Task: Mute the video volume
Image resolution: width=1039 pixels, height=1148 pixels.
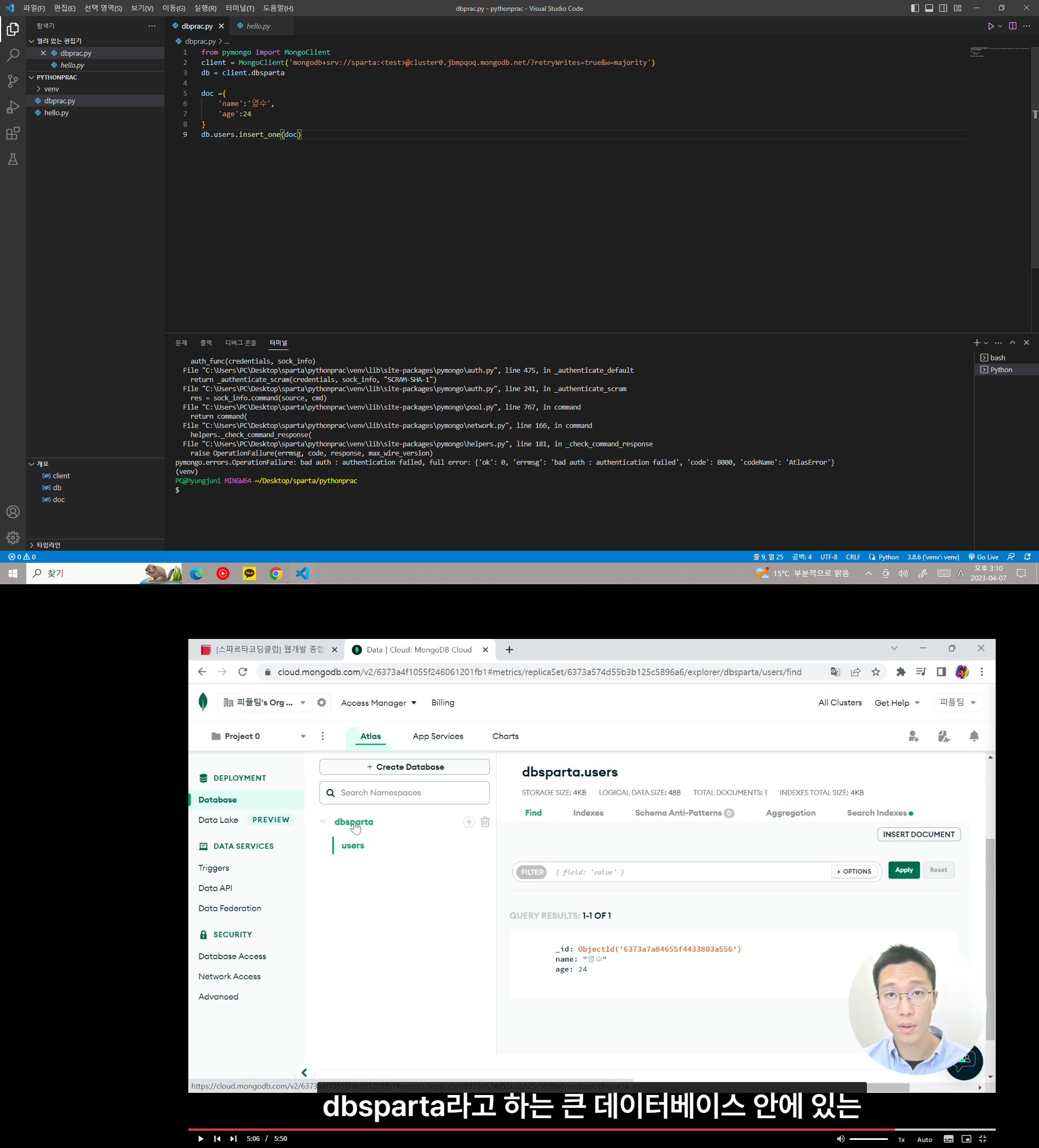Action: (840, 1139)
